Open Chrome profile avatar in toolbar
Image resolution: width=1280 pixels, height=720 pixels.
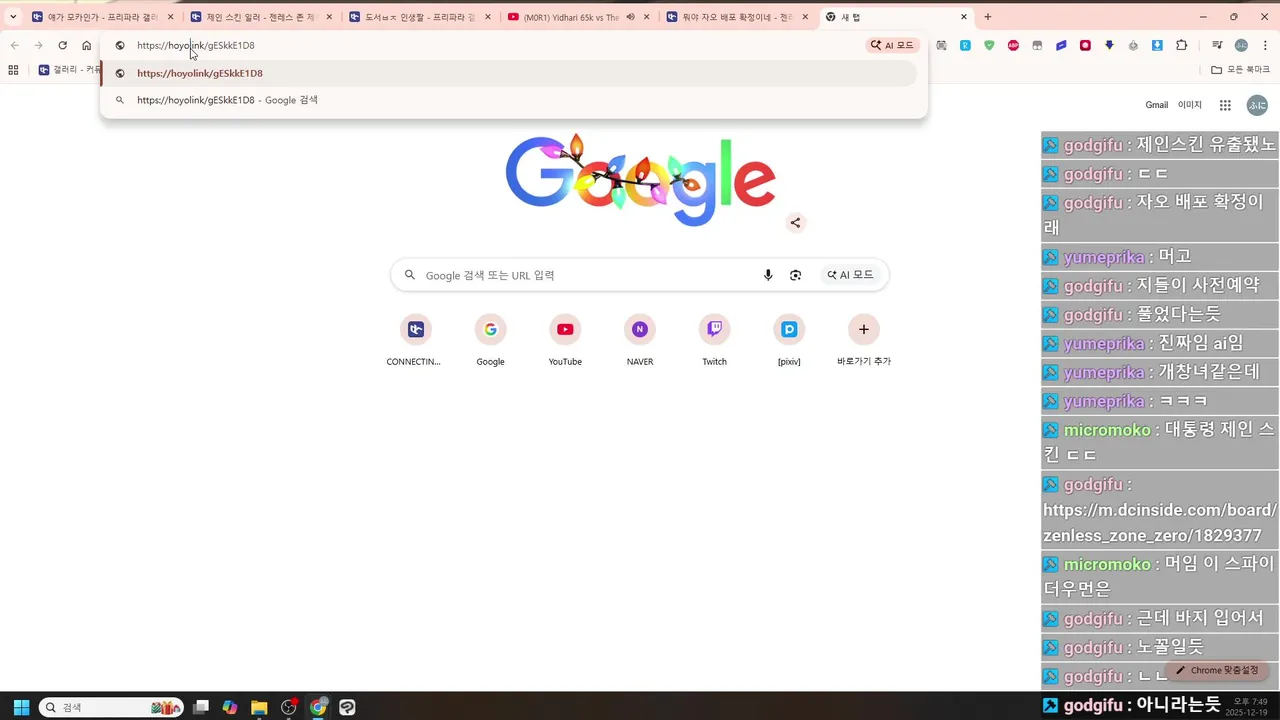1241,45
